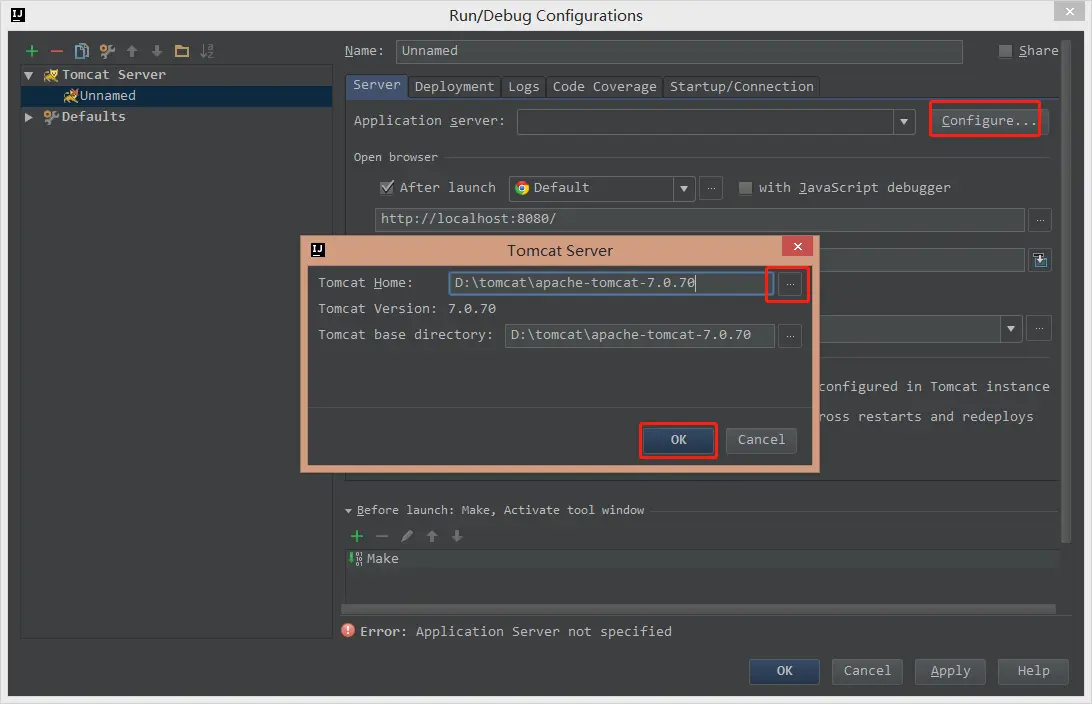The height and width of the screenshot is (704, 1092).
Task: Select the Make task row
Action: coord(703,558)
